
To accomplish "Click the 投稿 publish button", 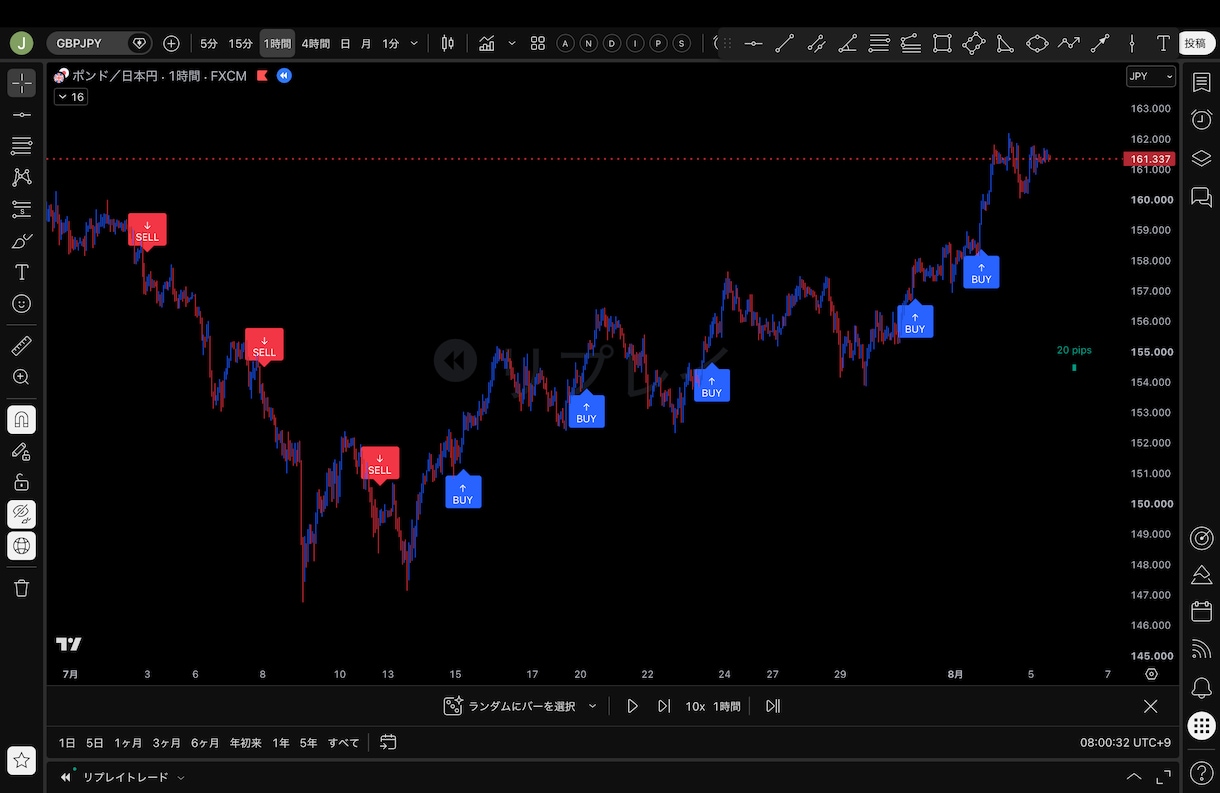I will 1195,43.
